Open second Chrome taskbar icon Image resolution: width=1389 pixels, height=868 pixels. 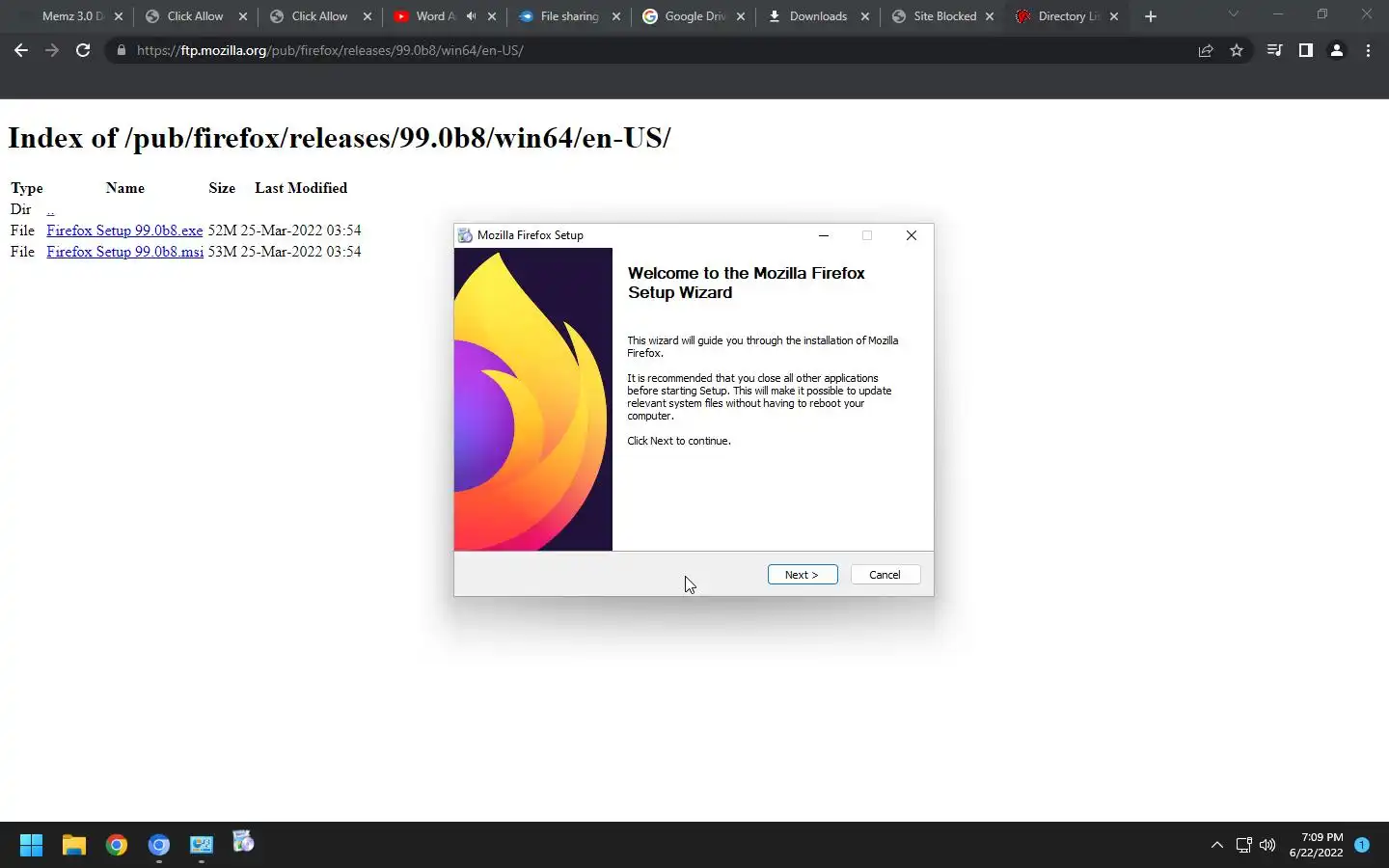coord(159,845)
